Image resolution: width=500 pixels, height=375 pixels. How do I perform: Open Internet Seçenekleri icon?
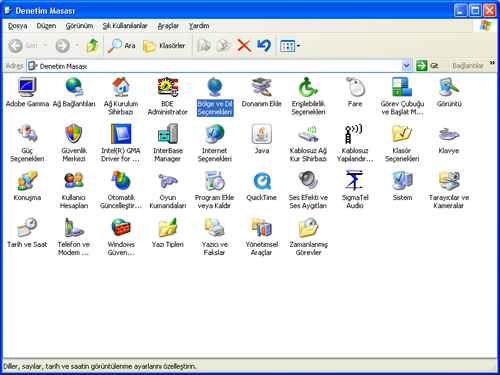pyautogui.click(x=215, y=143)
